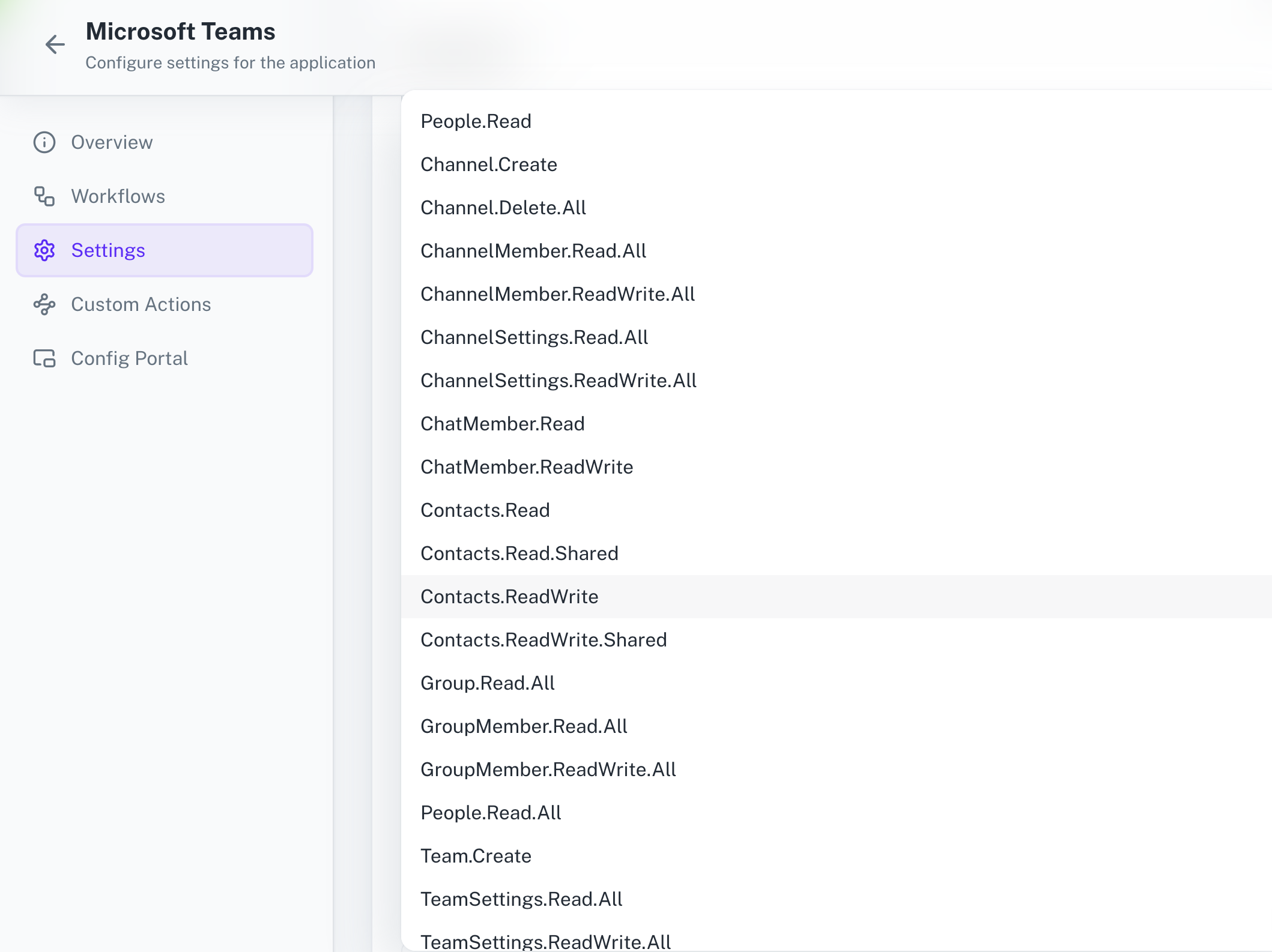
Task: Choose Channel.Create from the list
Action: coord(489,164)
